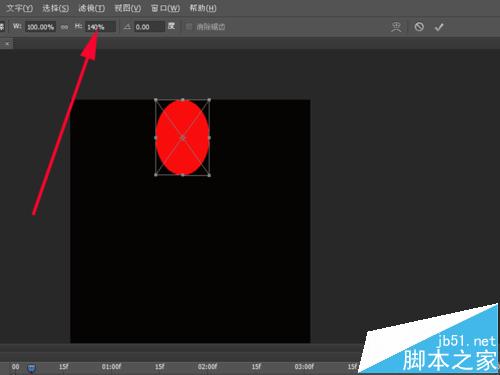The width and height of the screenshot is (500, 375).
Task: Click the rotation angle field showing 0.00
Action: click(149, 27)
